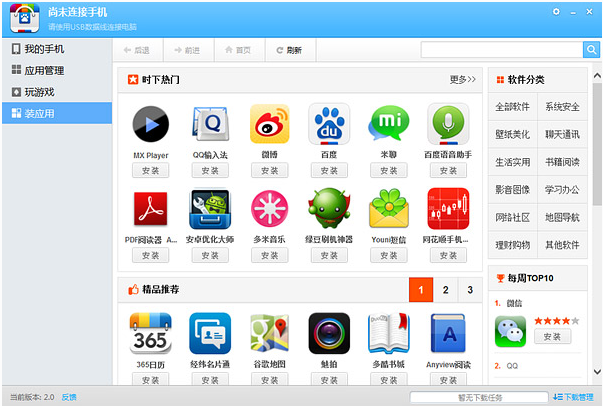Switch 精品推荐 to page 3
The width and height of the screenshot is (603, 406).
470,290
